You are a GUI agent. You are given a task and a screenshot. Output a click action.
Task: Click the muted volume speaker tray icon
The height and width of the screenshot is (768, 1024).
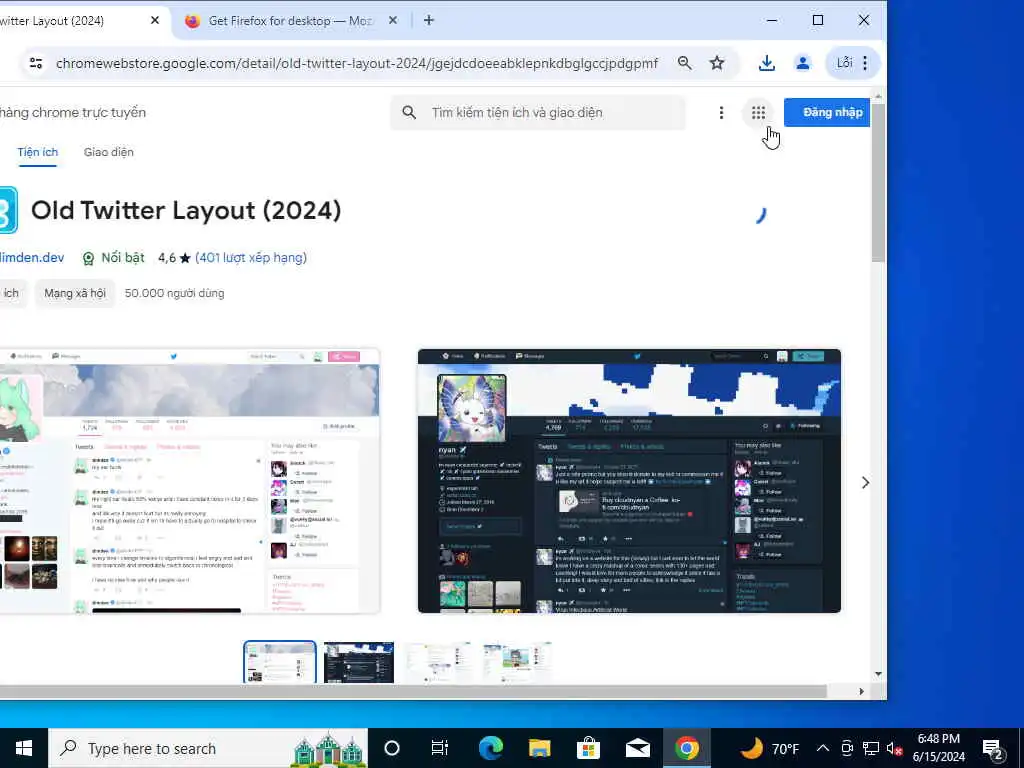coord(894,748)
